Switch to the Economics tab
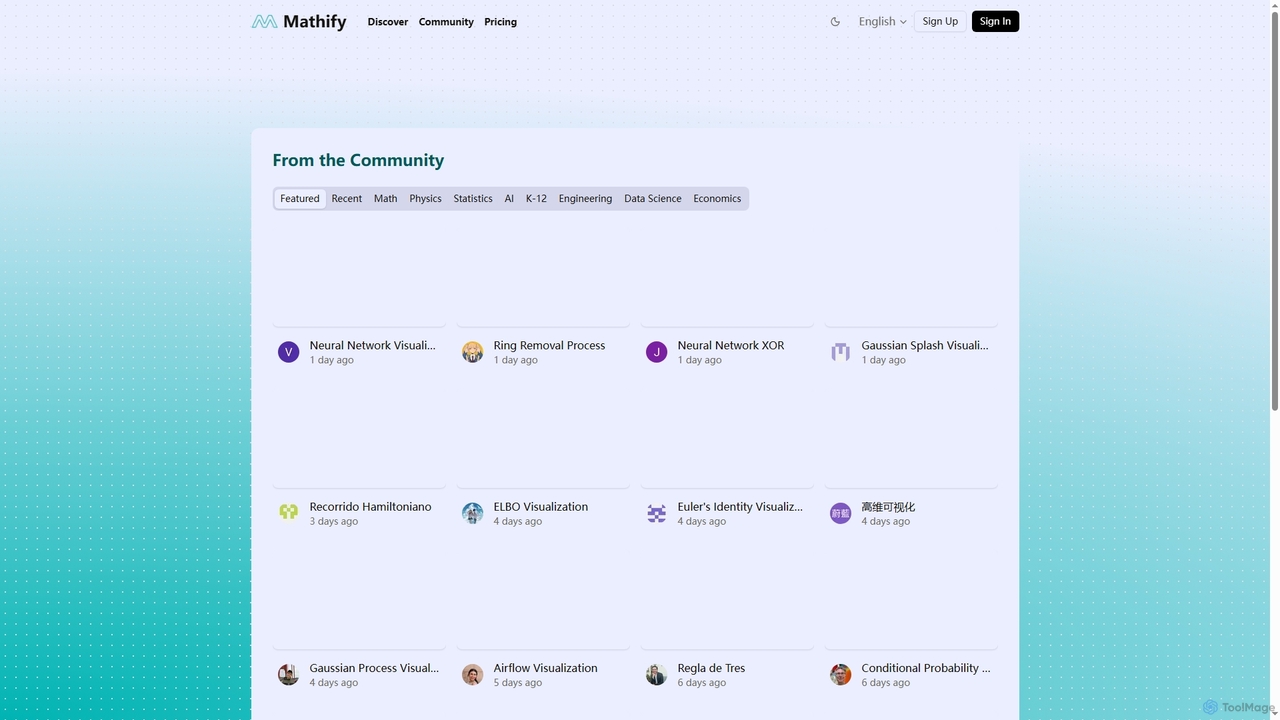1280x720 pixels. tap(717, 198)
